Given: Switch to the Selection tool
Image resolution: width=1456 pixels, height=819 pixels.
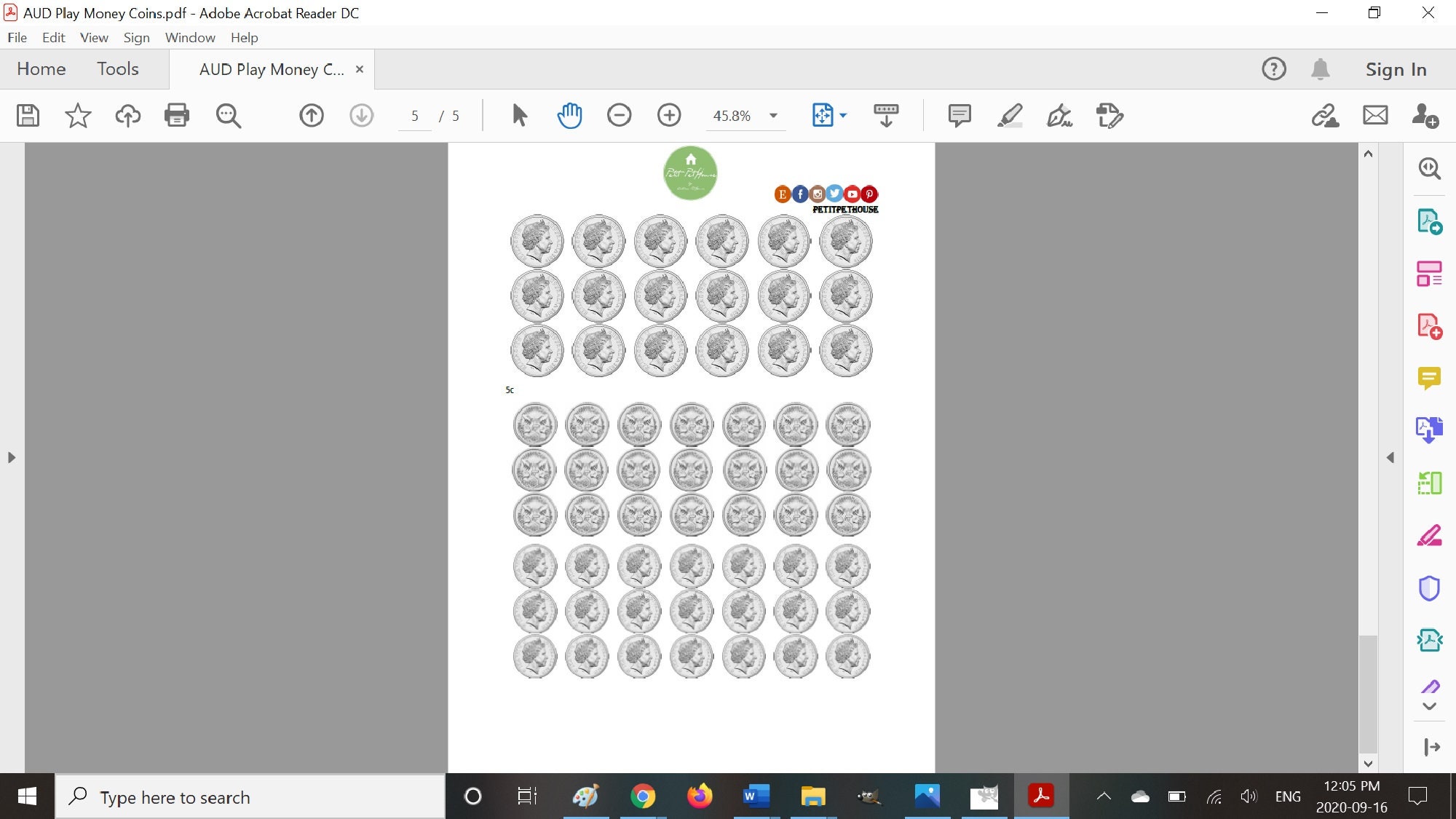Looking at the screenshot, I should coord(519,115).
